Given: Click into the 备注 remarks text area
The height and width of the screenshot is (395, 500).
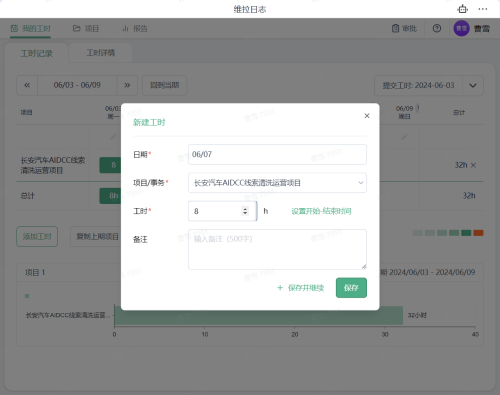Looking at the screenshot, I should 277,249.
